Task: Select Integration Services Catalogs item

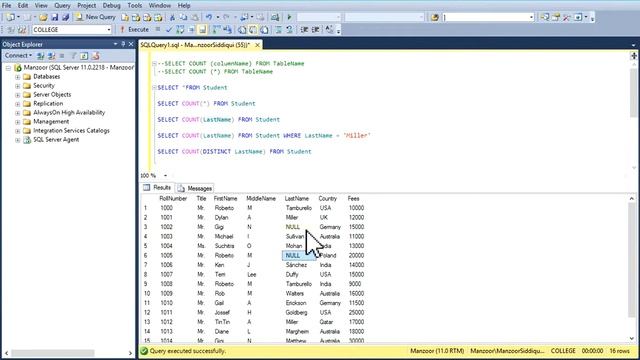Action: pos(71,130)
